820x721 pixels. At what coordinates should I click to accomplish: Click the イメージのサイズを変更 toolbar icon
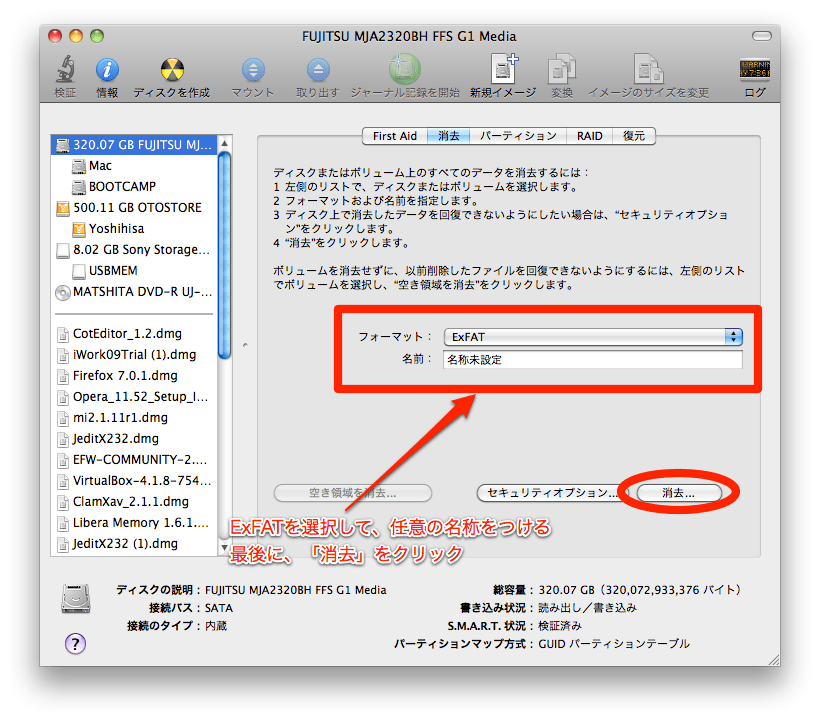[x=648, y=69]
